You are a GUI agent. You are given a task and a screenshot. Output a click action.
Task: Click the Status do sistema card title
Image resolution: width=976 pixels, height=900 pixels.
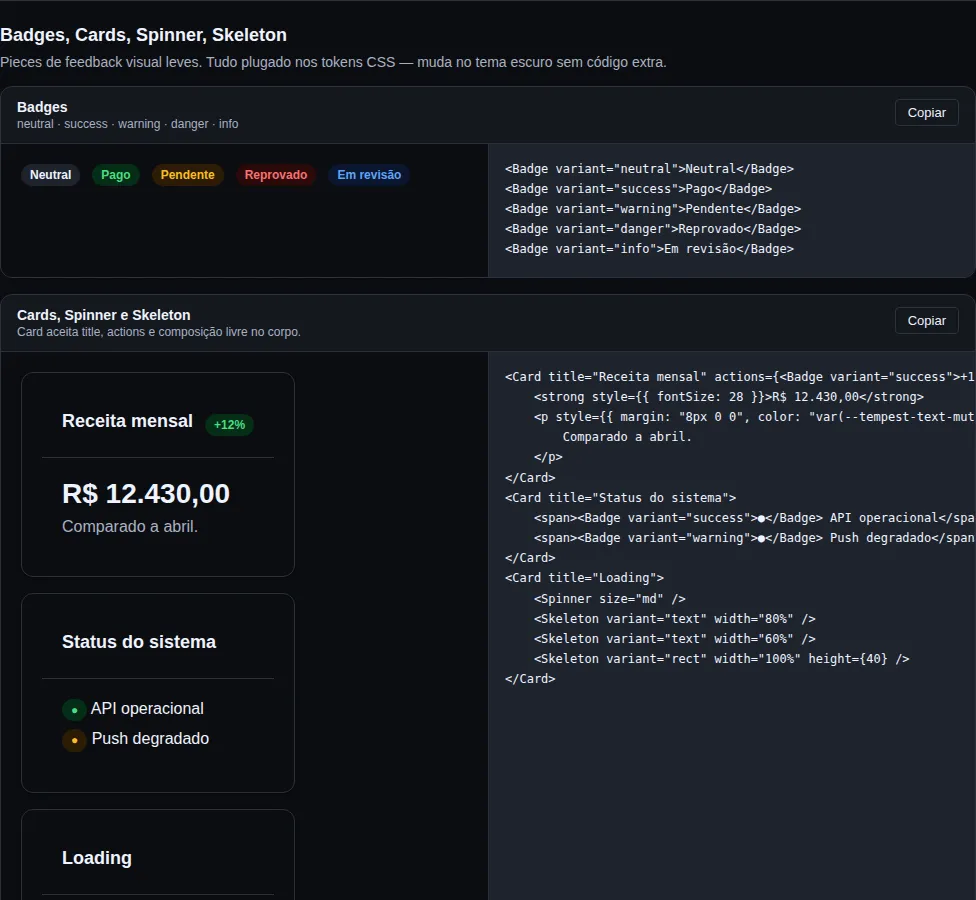click(139, 642)
